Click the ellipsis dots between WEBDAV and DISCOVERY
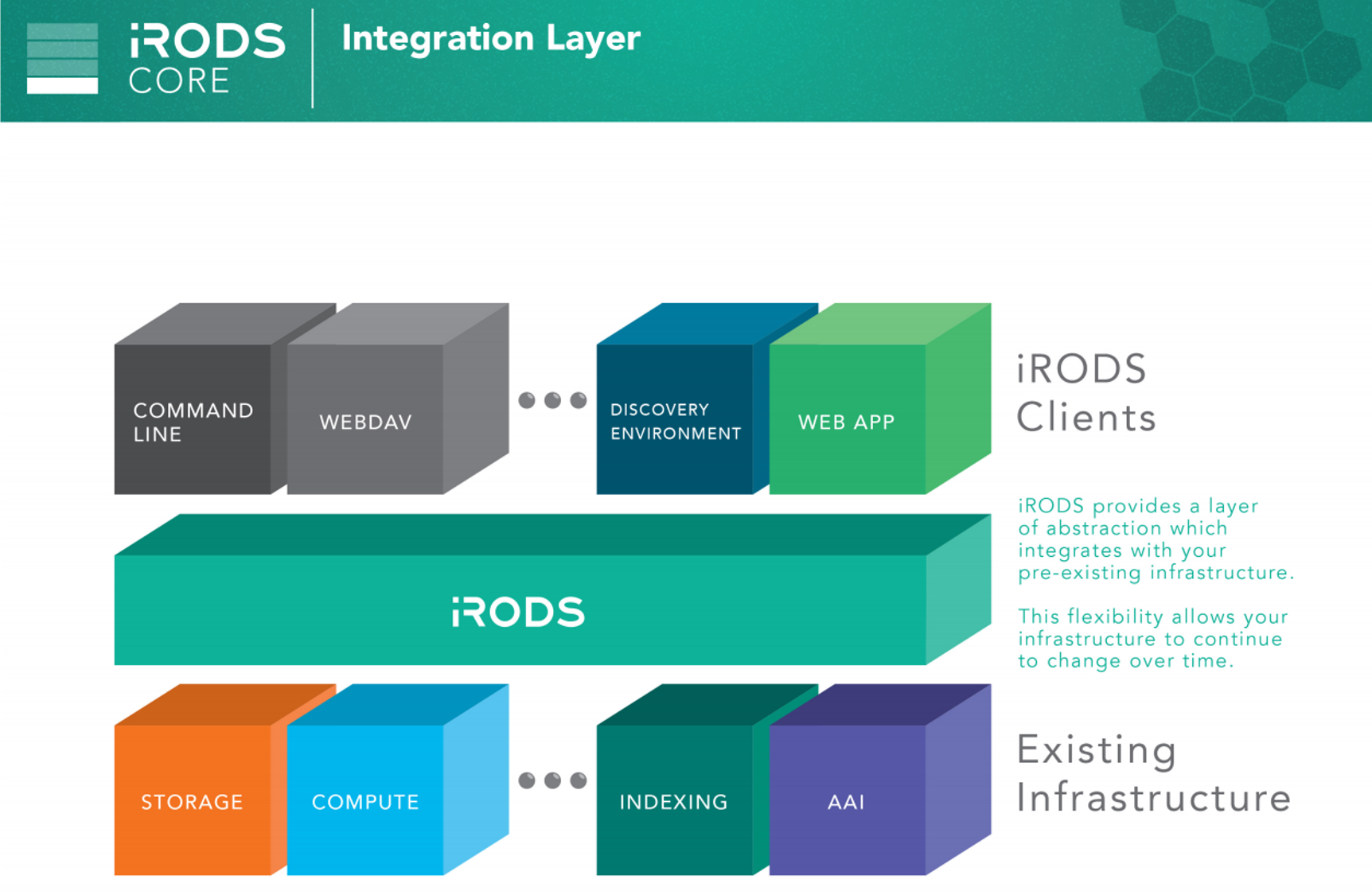1372x895 pixels. point(552,400)
